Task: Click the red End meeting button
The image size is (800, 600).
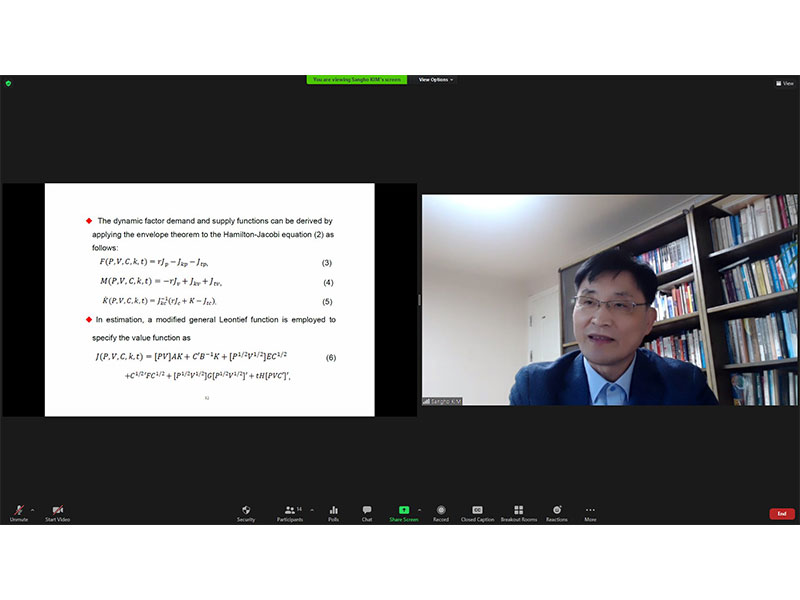Action: pos(782,513)
